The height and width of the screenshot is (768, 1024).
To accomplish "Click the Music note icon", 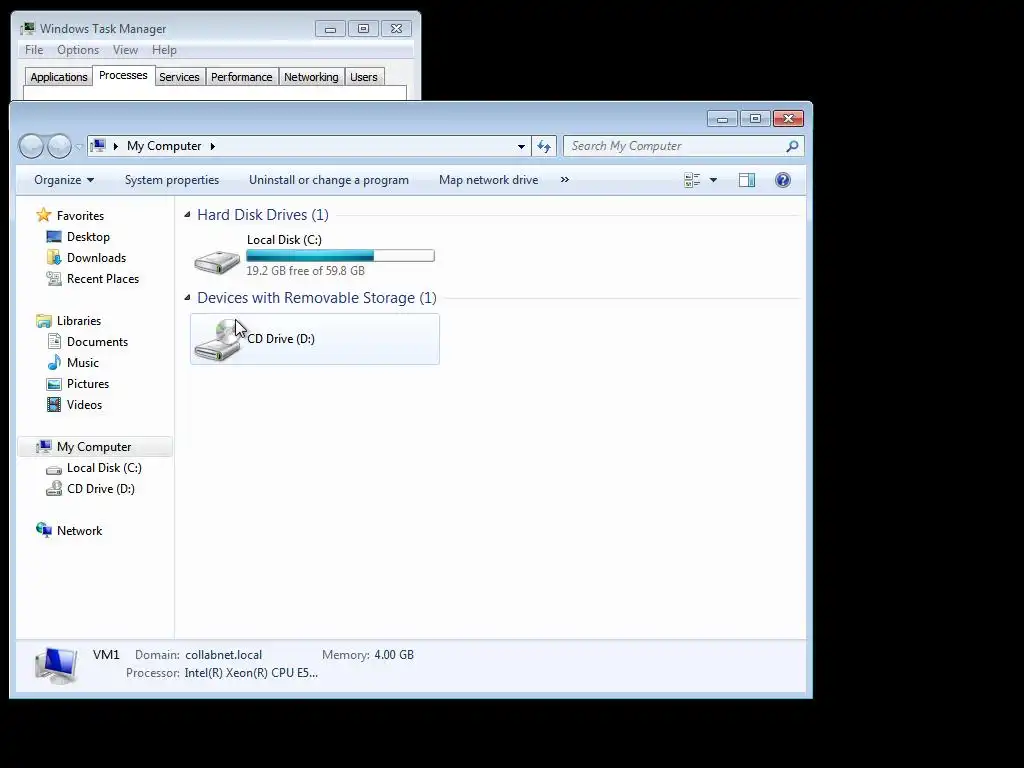I will point(54,362).
